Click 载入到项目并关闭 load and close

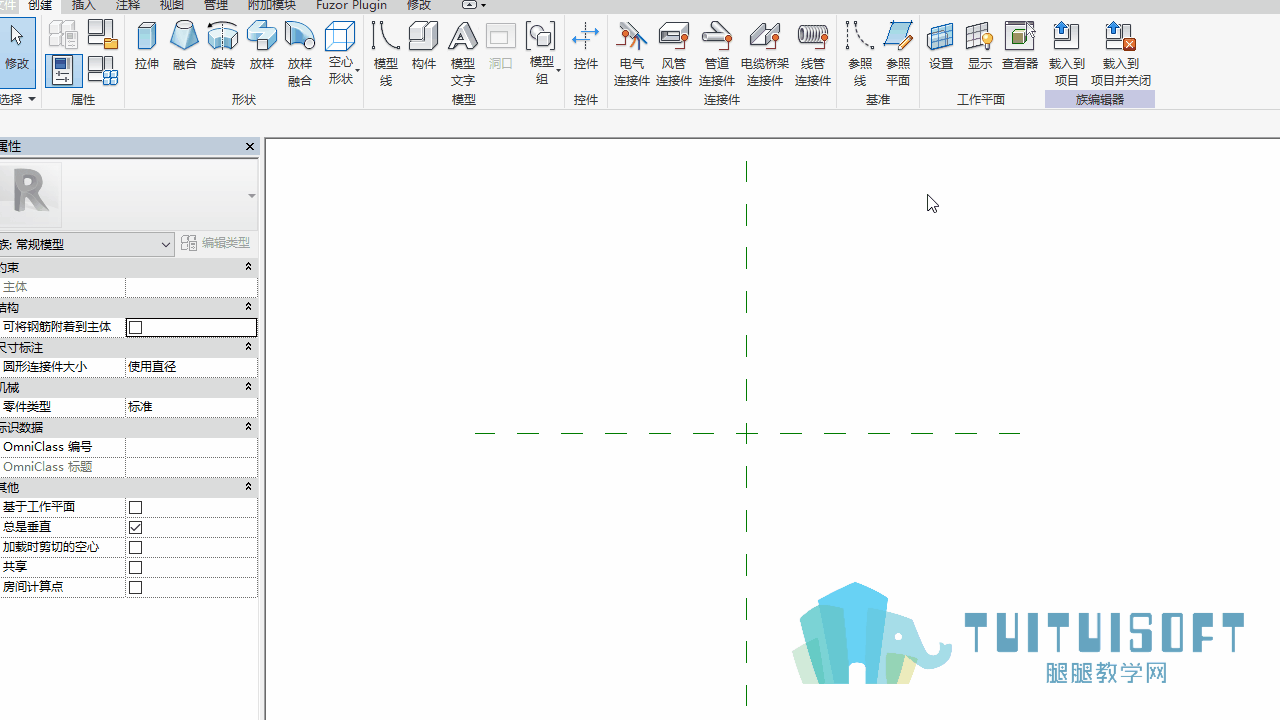(1121, 54)
